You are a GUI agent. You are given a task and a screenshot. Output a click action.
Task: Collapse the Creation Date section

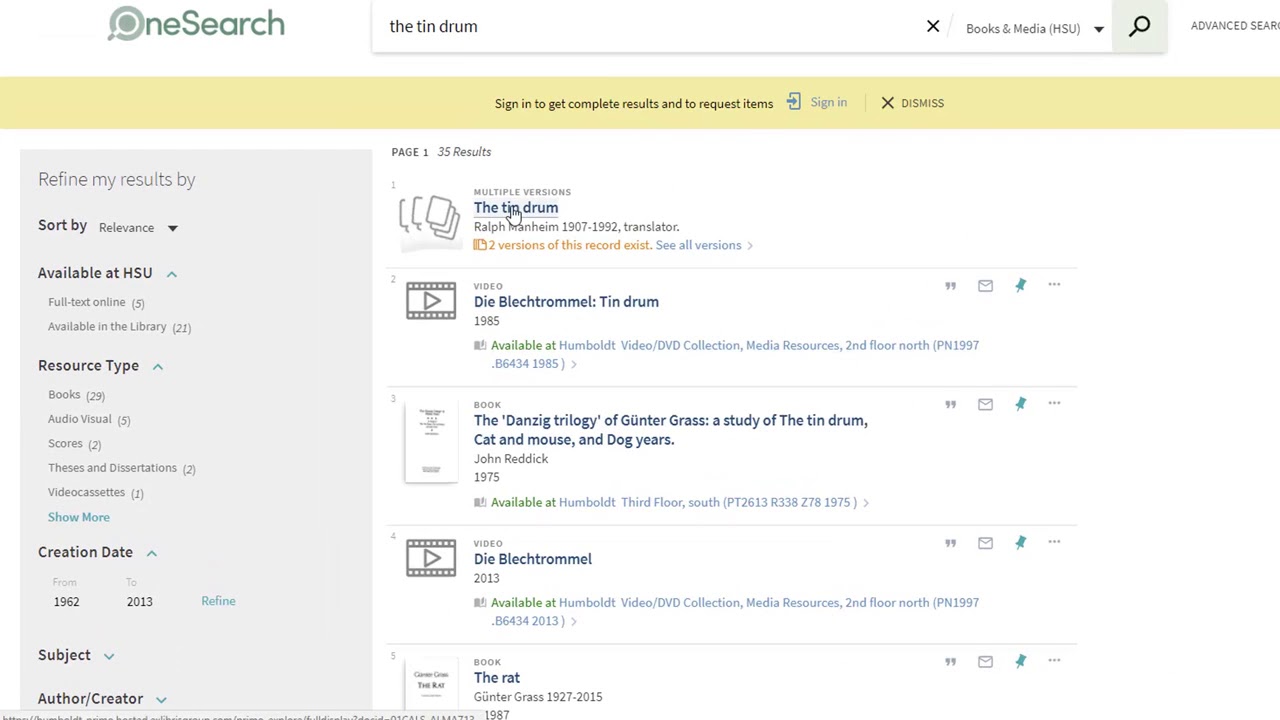[151, 553]
